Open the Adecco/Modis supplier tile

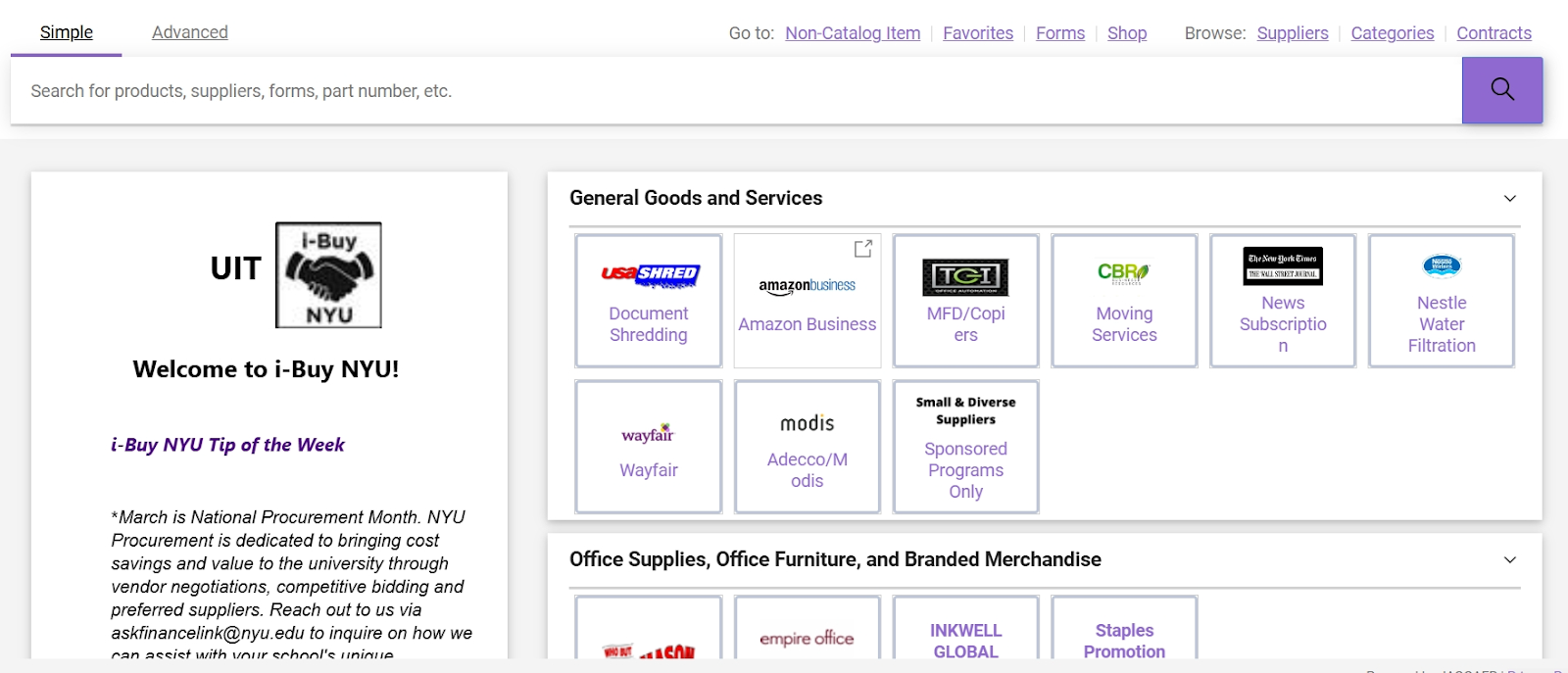point(807,447)
